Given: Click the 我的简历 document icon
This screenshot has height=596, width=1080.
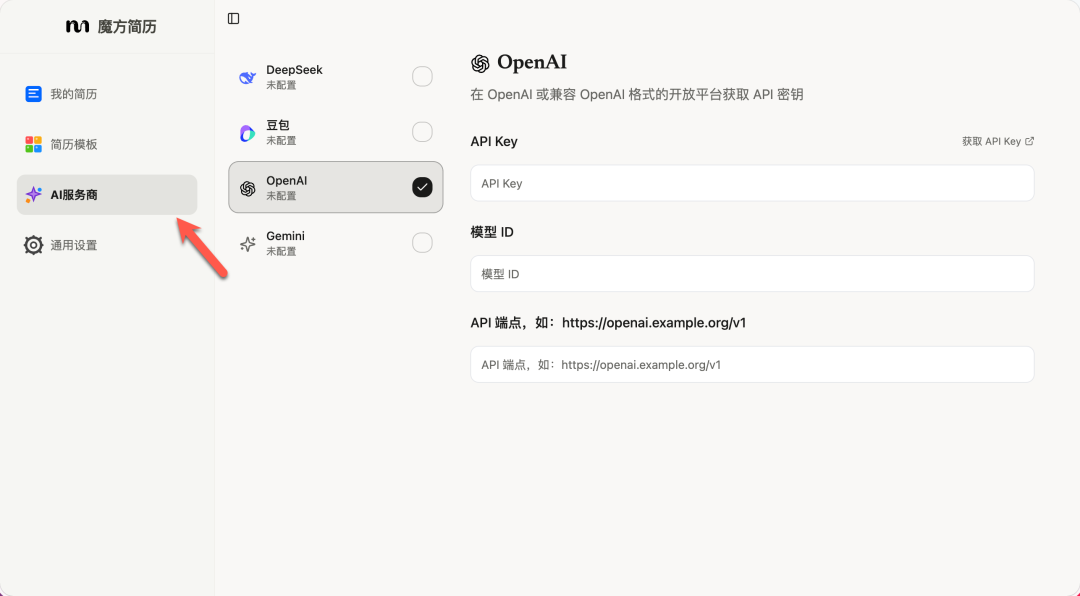Looking at the screenshot, I should pyautogui.click(x=33, y=94).
